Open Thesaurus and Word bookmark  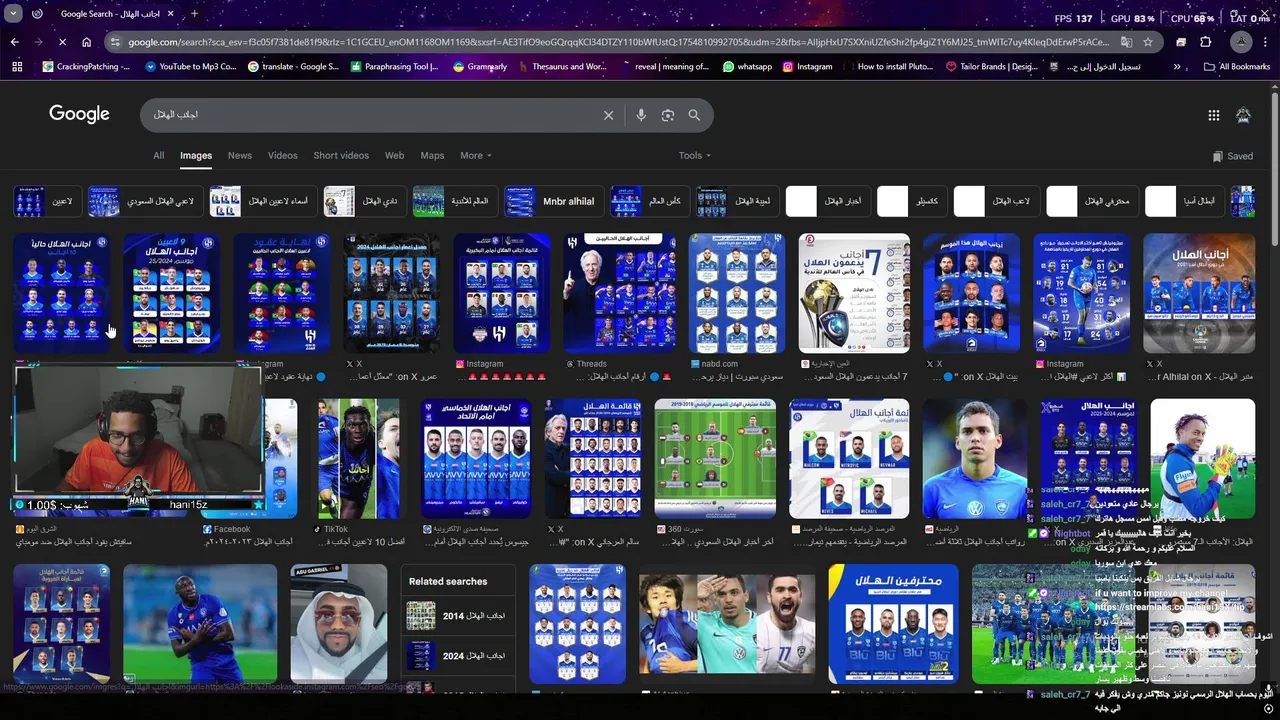562,67
